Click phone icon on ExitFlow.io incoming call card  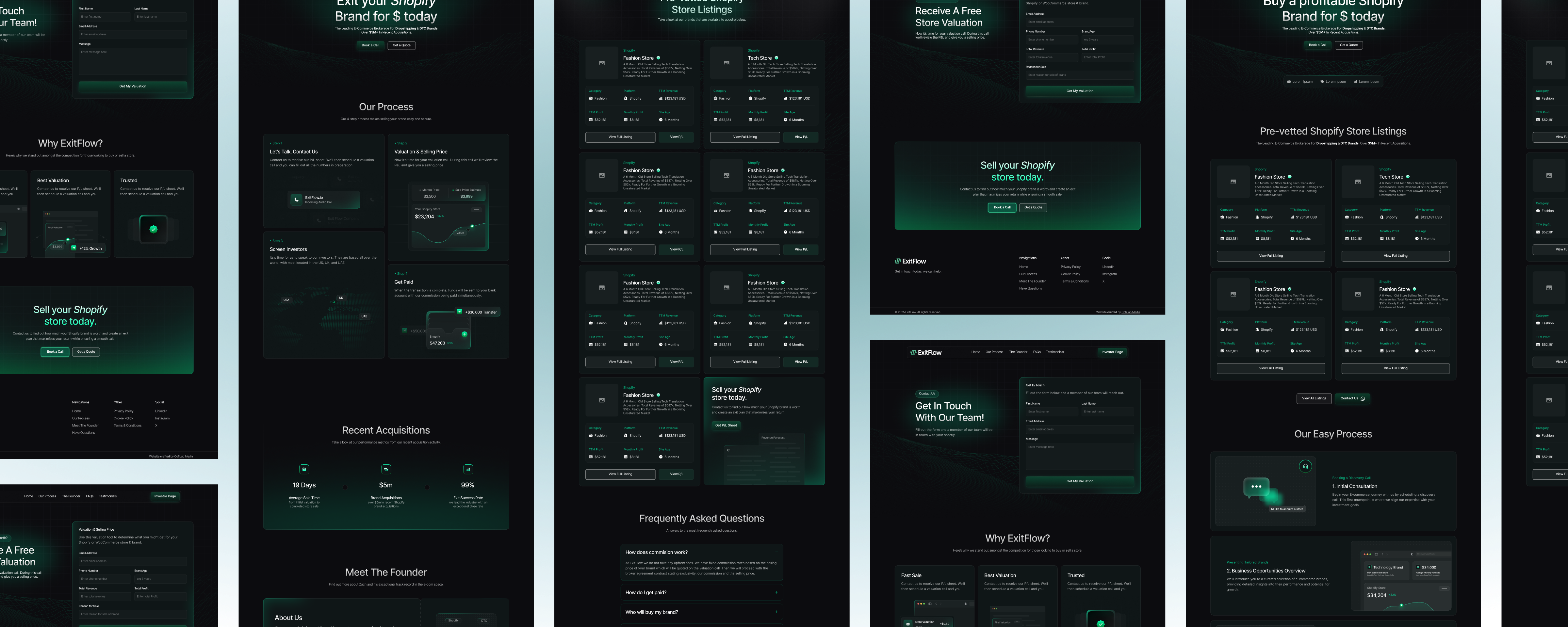click(x=296, y=199)
